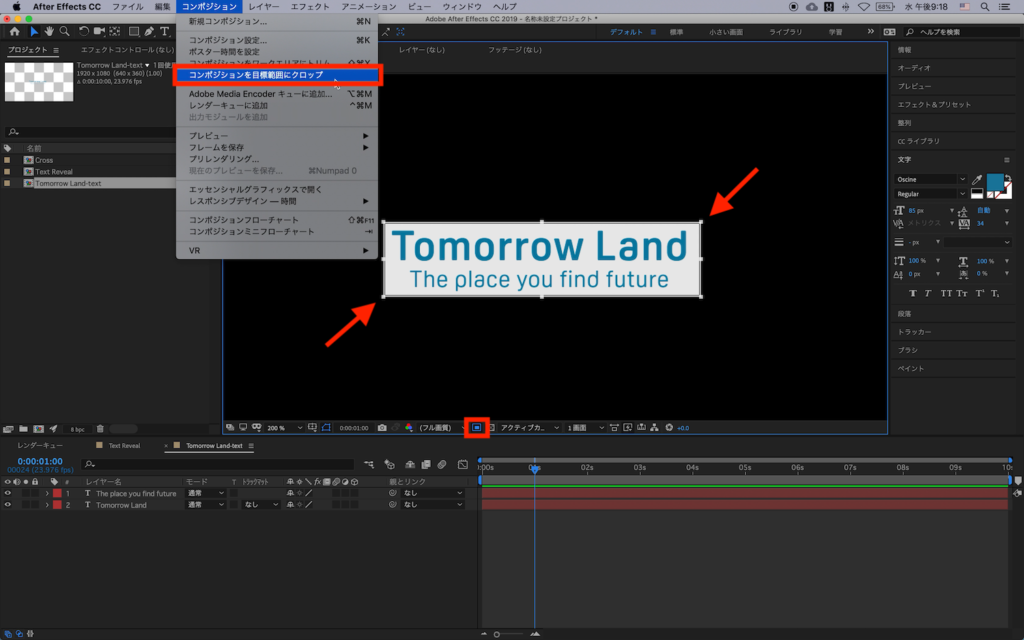Open the フル画質 resolution dropdown
This screenshot has height=640, width=1024.
tap(440, 428)
